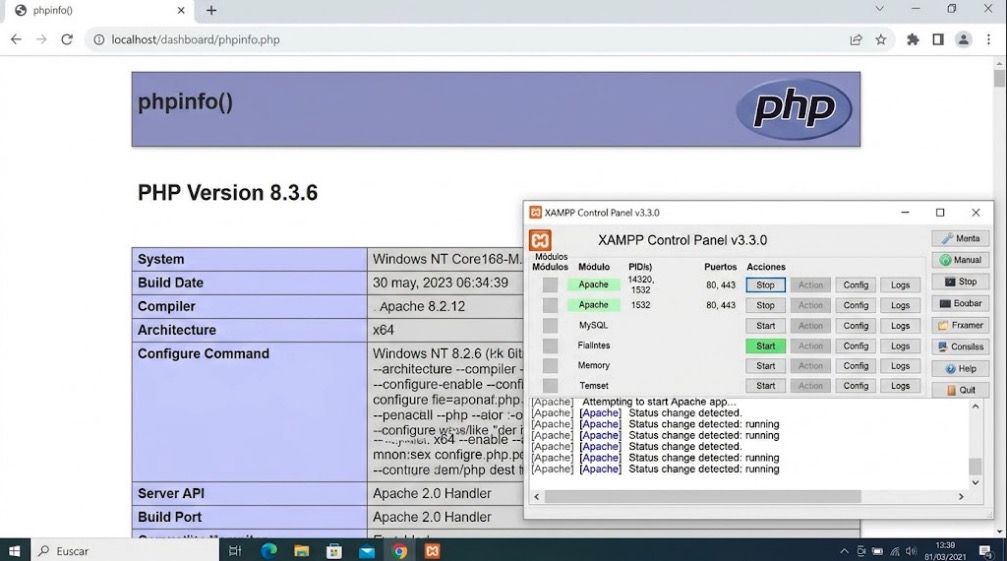Image resolution: width=1007 pixels, height=561 pixels.
Task: Bookmark this page with the star icon
Action: tap(880, 40)
